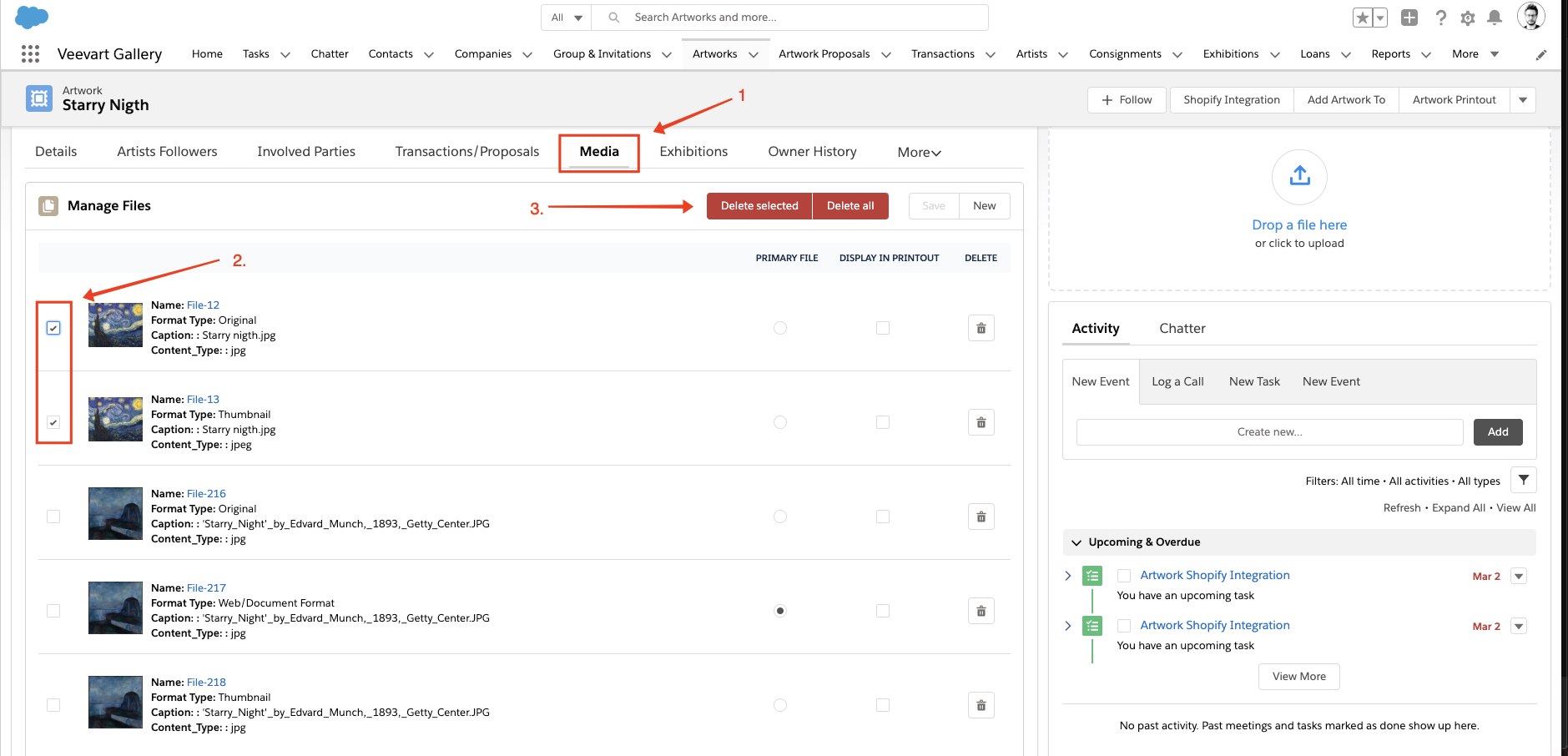Click the upload file arrow icon
Viewport: 1568px width, 756px height.
click(x=1299, y=177)
